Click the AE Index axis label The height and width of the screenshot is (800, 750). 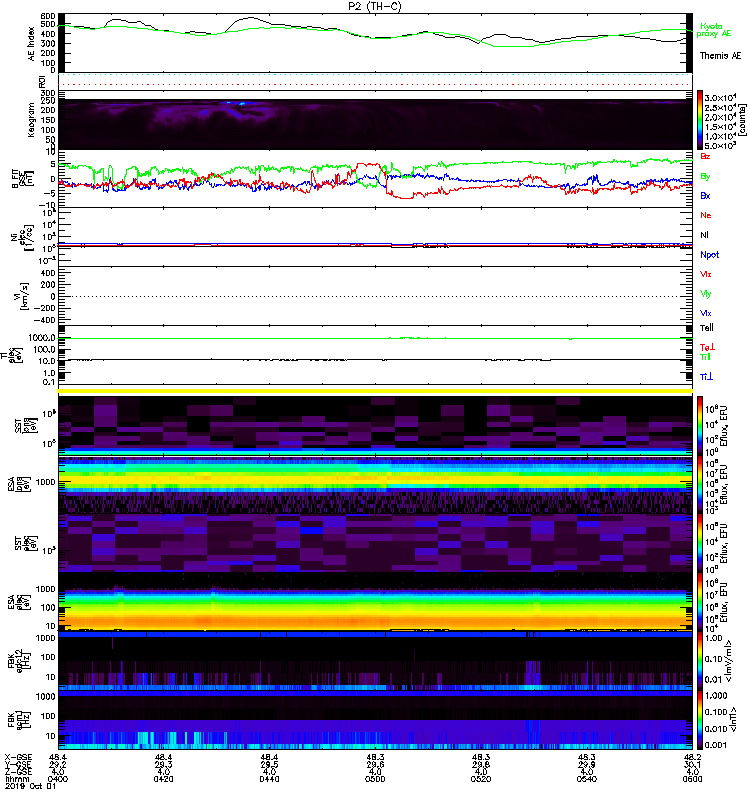[x=32, y=44]
